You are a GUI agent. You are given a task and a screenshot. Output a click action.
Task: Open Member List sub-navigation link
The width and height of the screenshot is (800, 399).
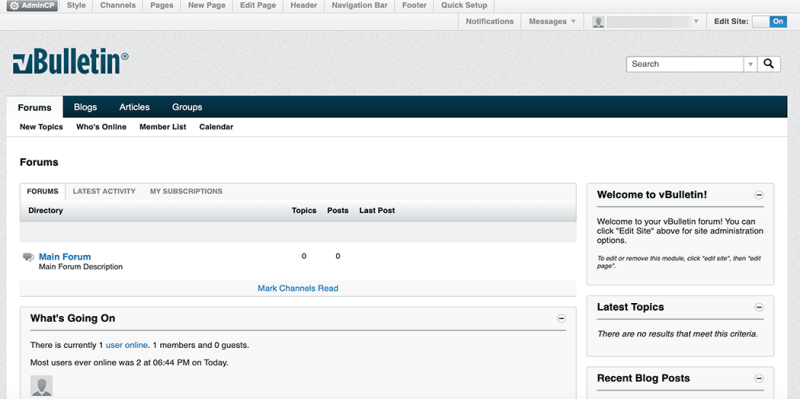click(x=163, y=127)
